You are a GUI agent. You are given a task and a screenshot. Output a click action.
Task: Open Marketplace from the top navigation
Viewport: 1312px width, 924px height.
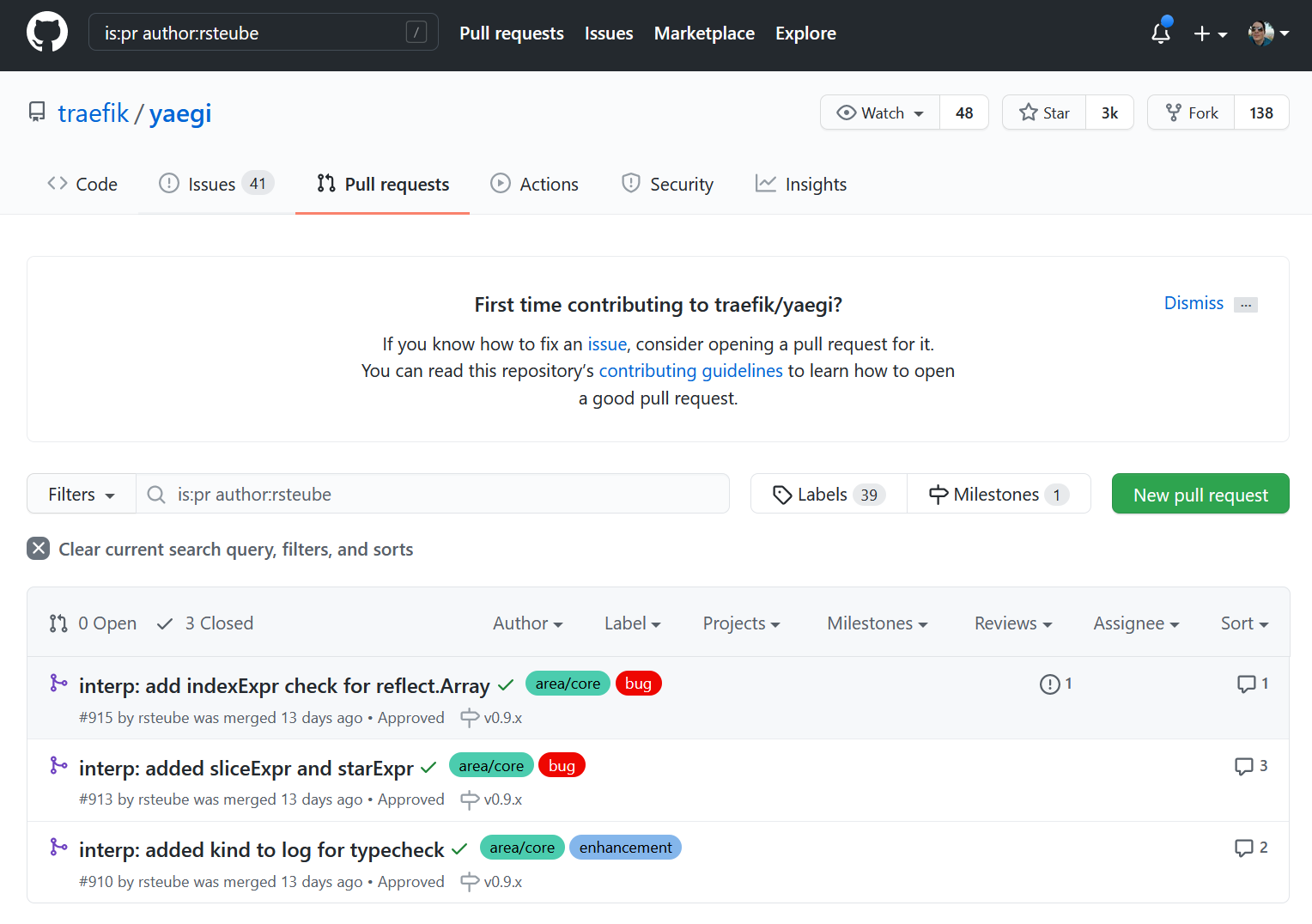click(x=704, y=33)
